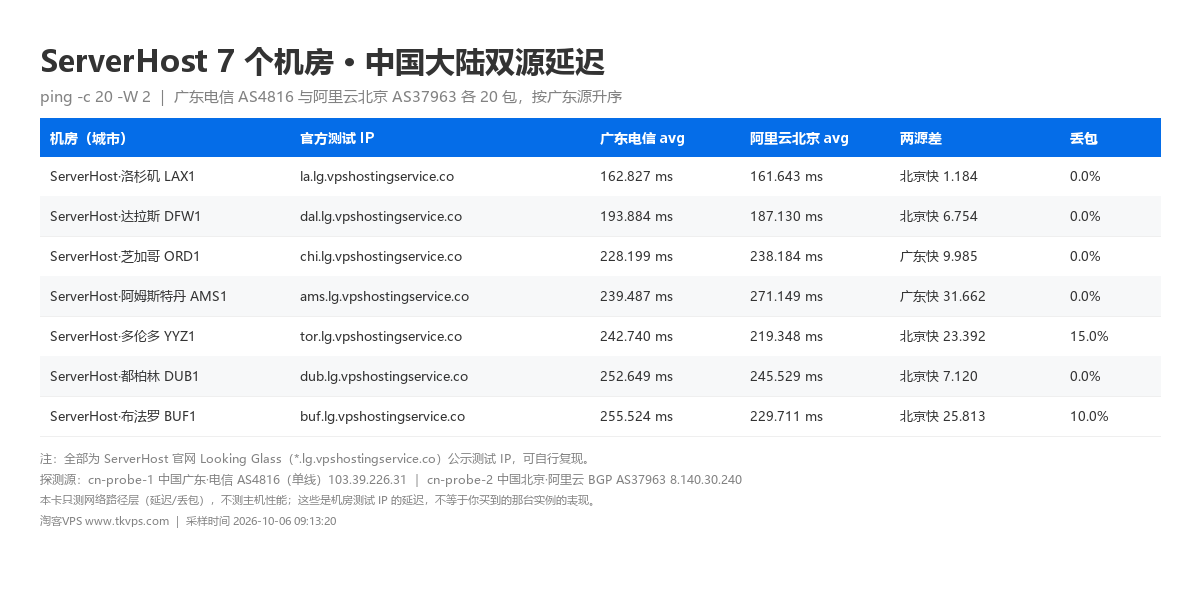
Task: Click the 北京快 6.754 difference cell
Action: pyautogui.click(x=939, y=216)
